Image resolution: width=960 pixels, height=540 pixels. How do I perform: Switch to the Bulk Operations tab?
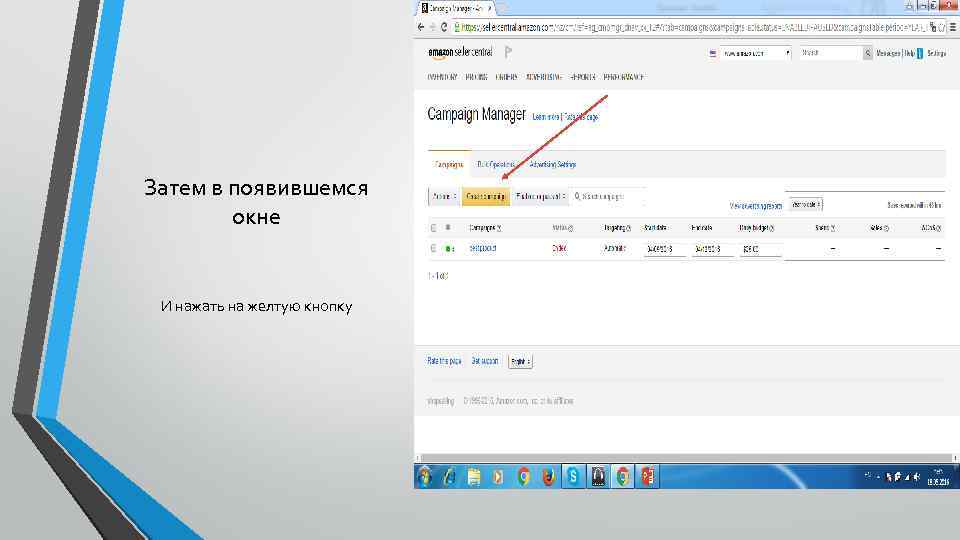pos(495,165)
